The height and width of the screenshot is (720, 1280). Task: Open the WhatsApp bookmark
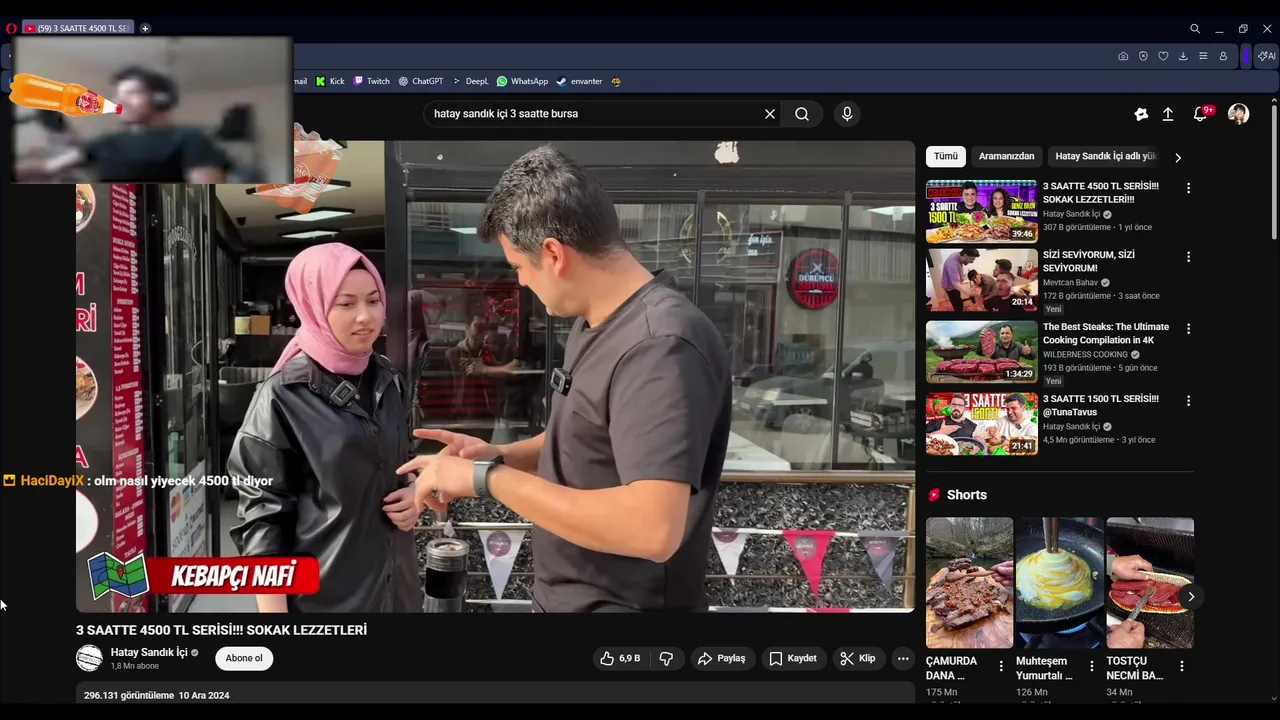pos(522,82)
